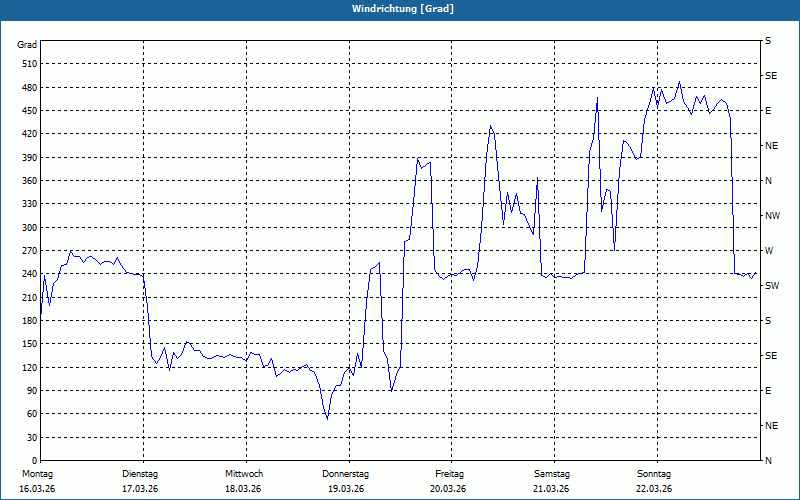Screen dimensions: 800x500
Task: Select the Montag day label
Action: (37, 473)
